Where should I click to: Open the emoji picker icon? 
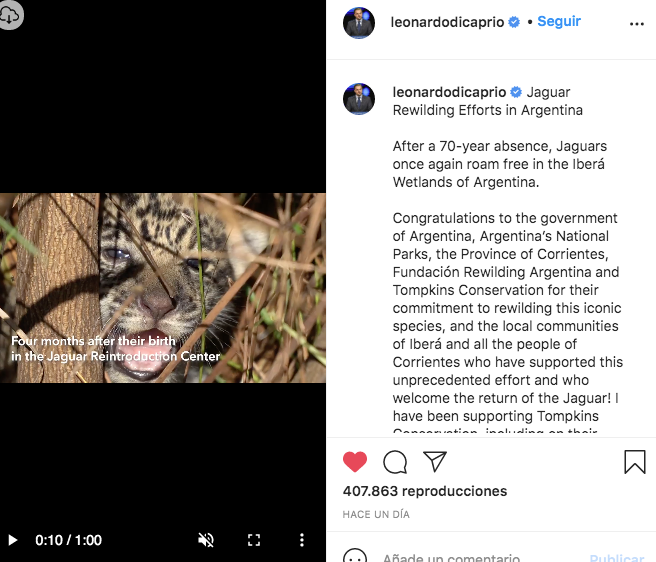(354, 556)
